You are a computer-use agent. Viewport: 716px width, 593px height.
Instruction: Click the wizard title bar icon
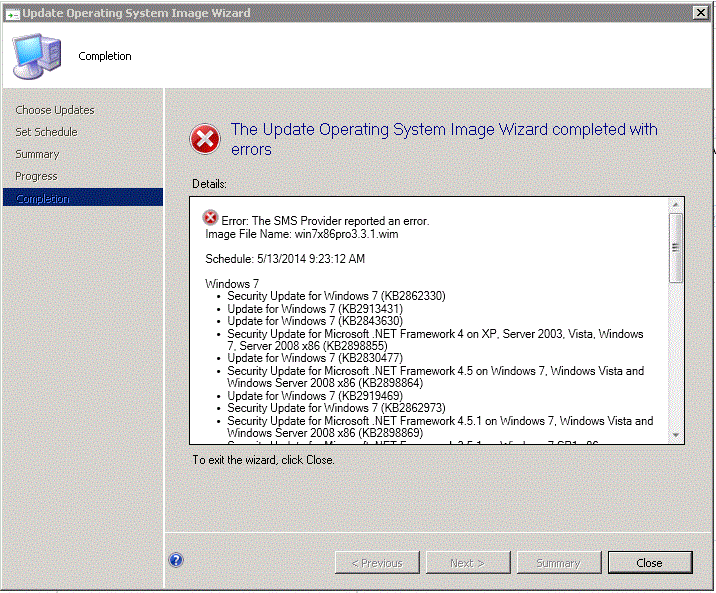12,14
